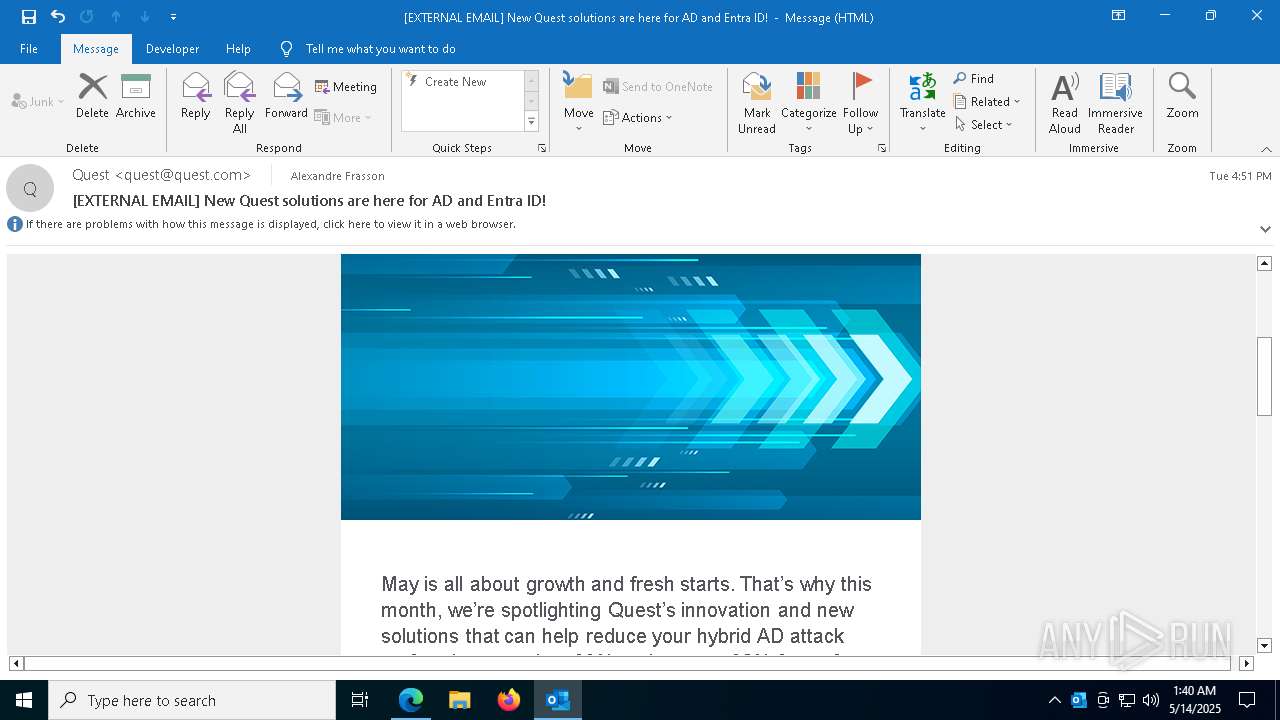This screenshot has height=720, width=1280.
Task: Open File Explorer from the taskbar
Action: click(459, 700)
